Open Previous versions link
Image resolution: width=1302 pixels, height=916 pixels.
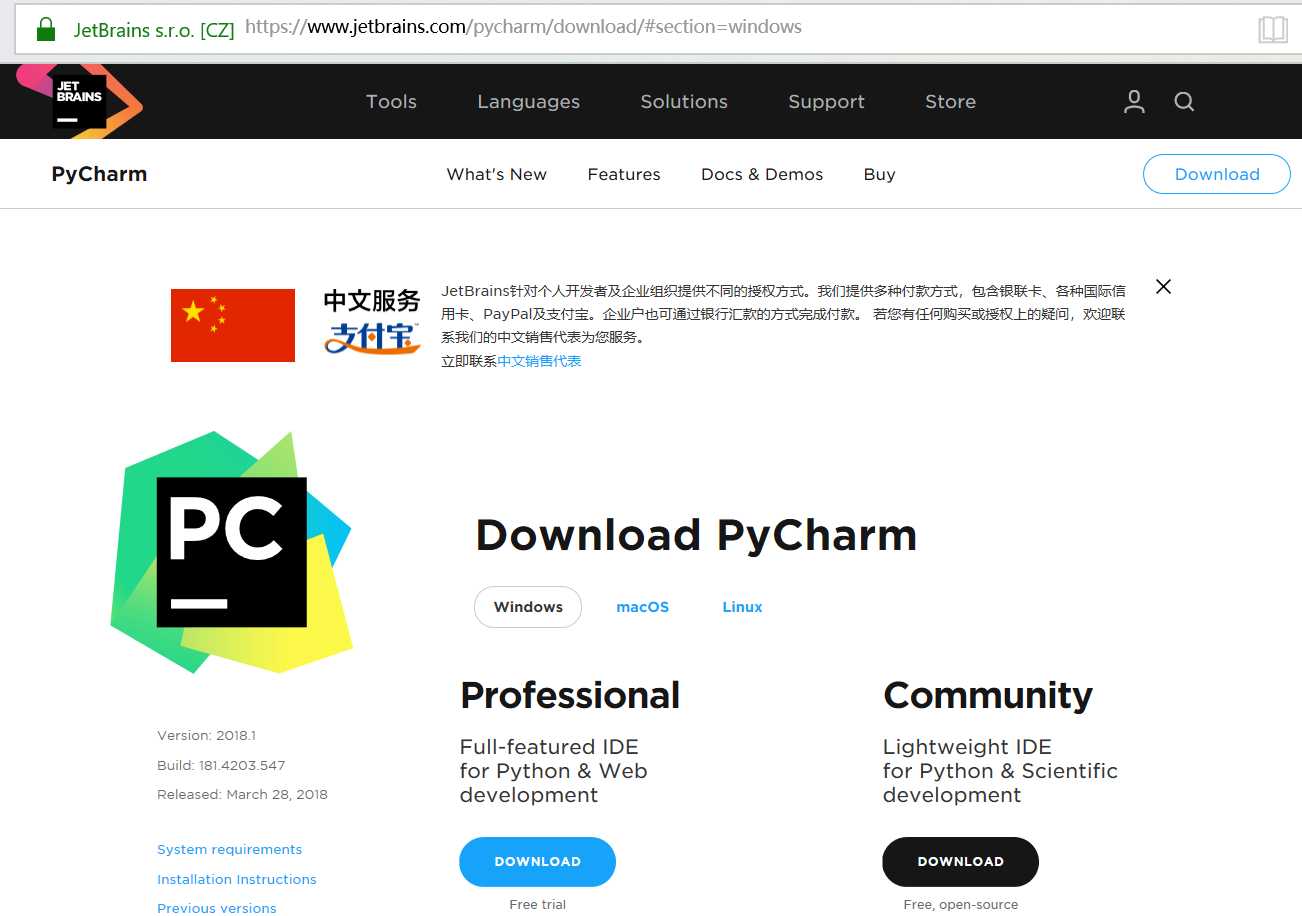(x=216, y=908)
